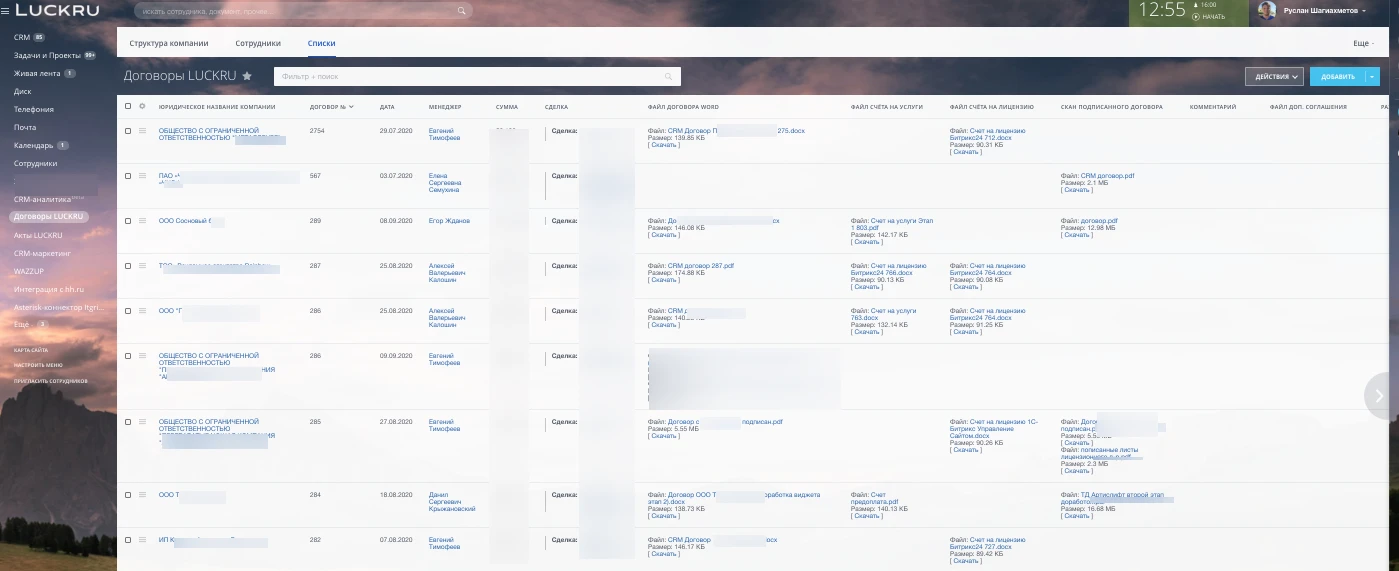
Task: Open row menu for contract 2754
Action: click(142, 131)
